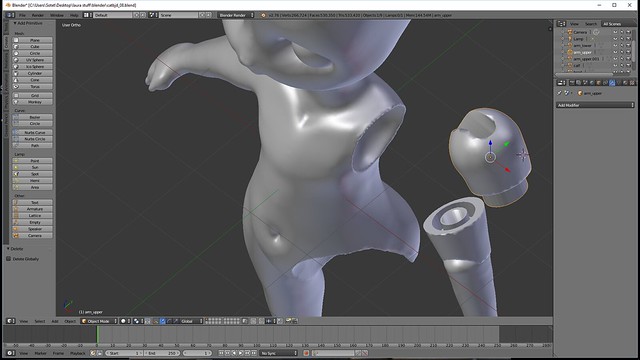The width and height of the screenshot is (640, 360).
Task: Add a Point lamp
Action: [32, 161]
